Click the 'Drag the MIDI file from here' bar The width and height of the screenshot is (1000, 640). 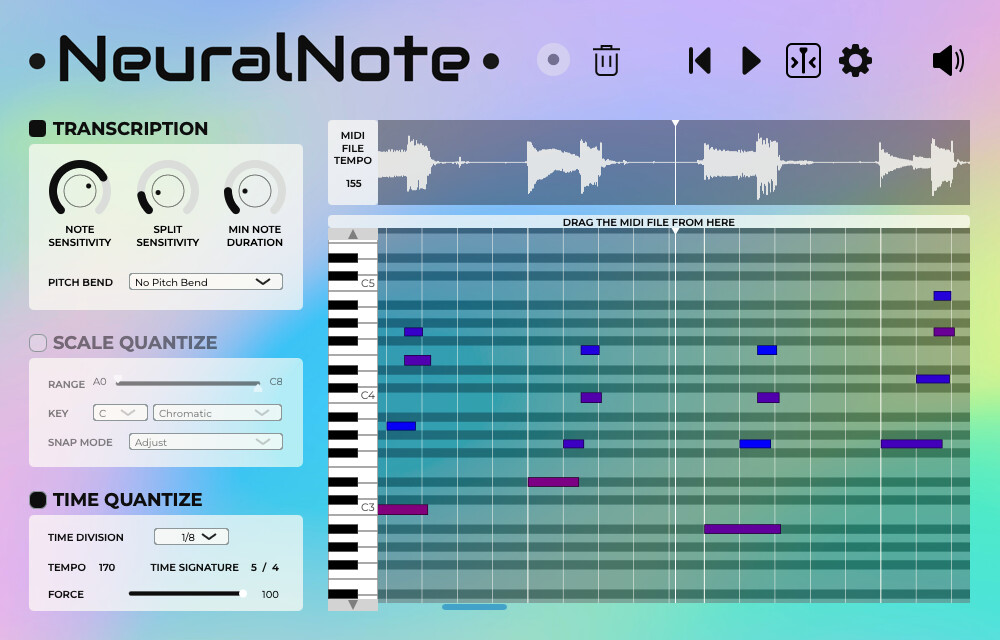coord(648,222)
